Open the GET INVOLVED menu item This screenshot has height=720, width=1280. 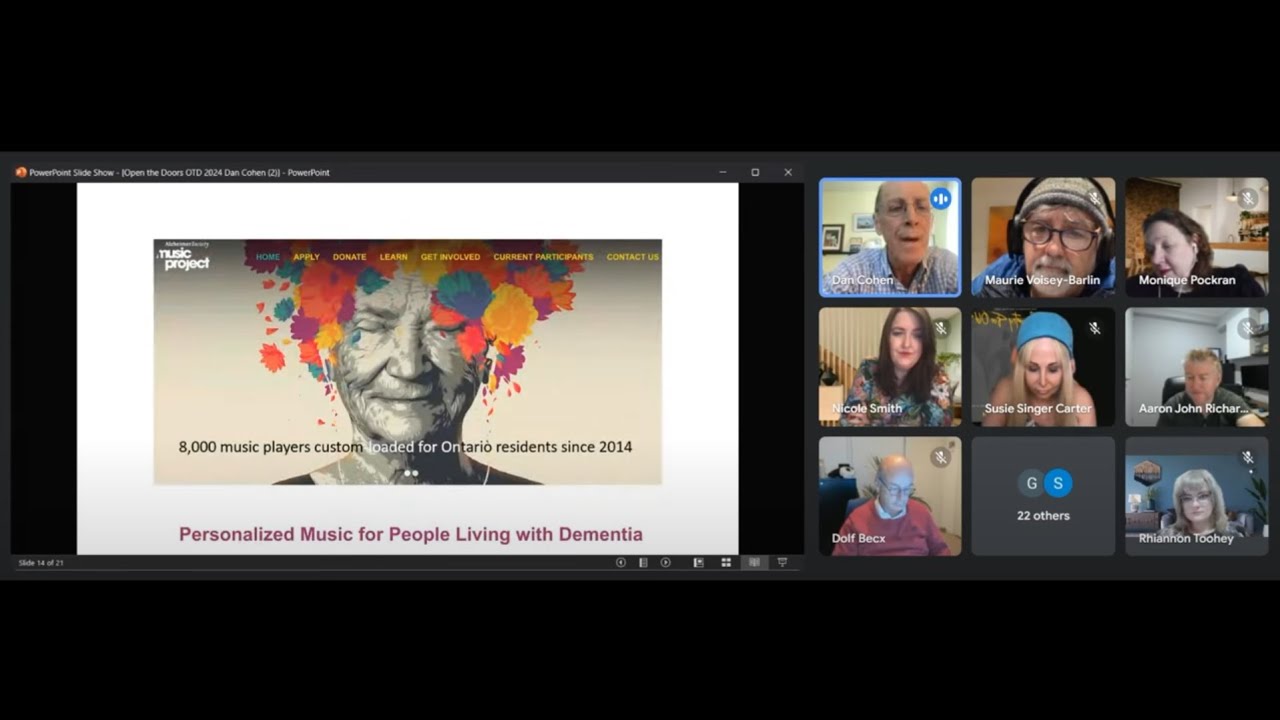pyautogui.click(x=450, y=257)
